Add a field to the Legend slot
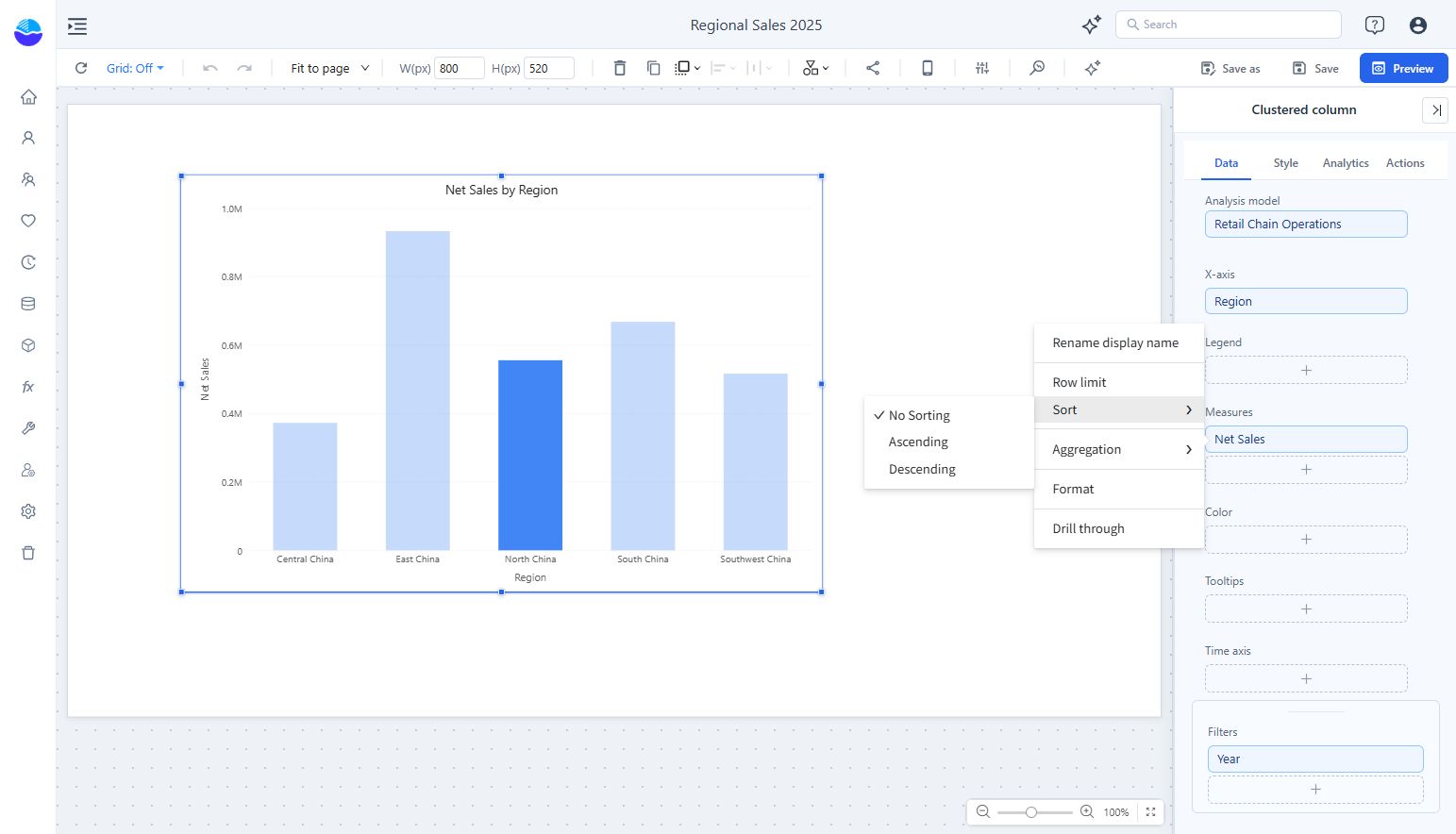The width and height of the screenshot is (1456, 834). (1306, 370)
